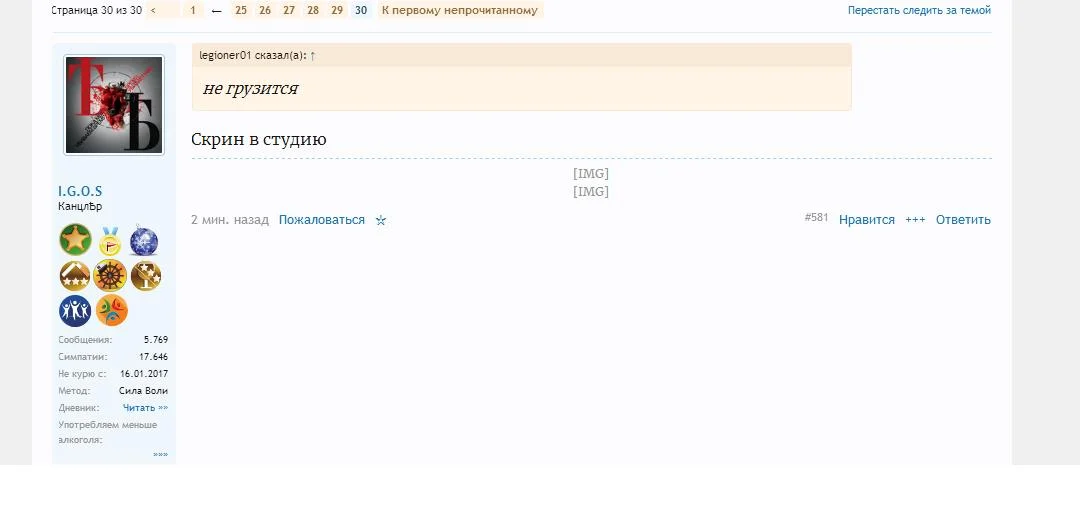The height and width of the screenshot is (525, 1080).
Task: Go to page 1
Action: 194,10
